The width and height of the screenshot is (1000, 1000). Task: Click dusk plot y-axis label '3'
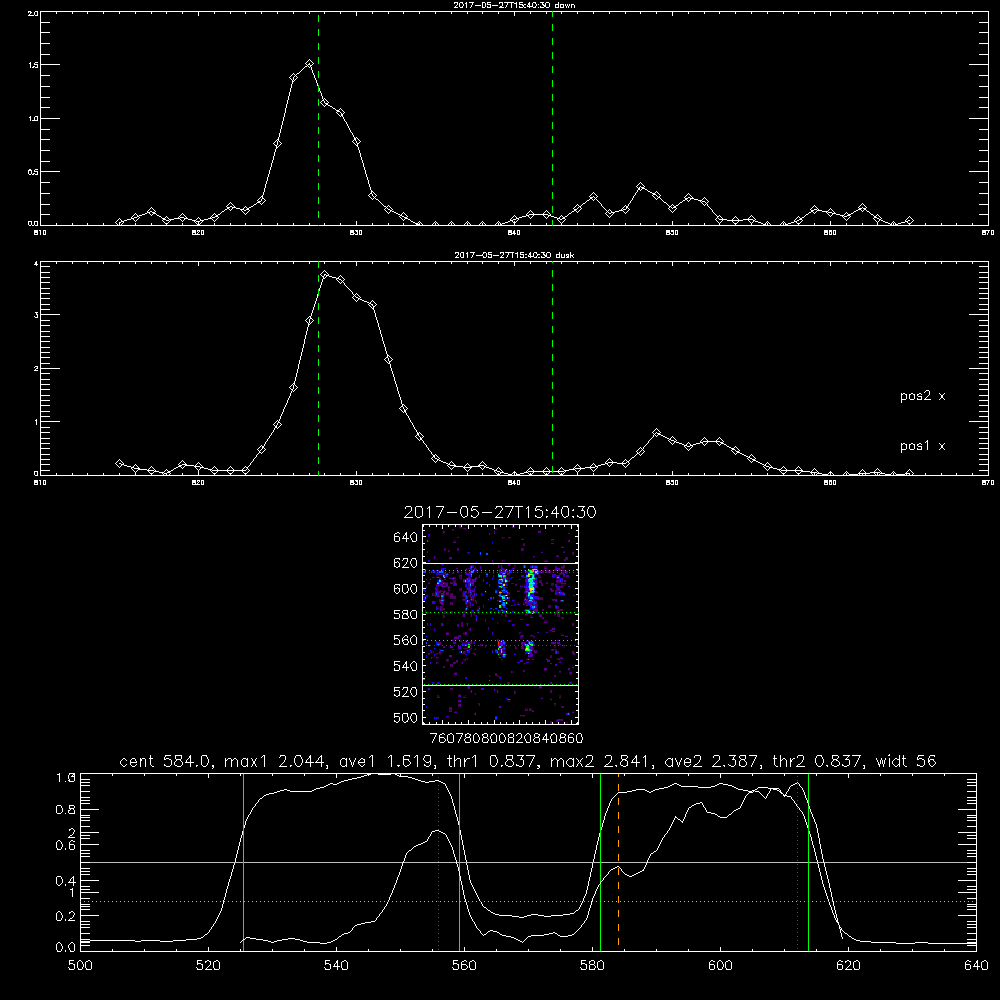tap(36, 315)
